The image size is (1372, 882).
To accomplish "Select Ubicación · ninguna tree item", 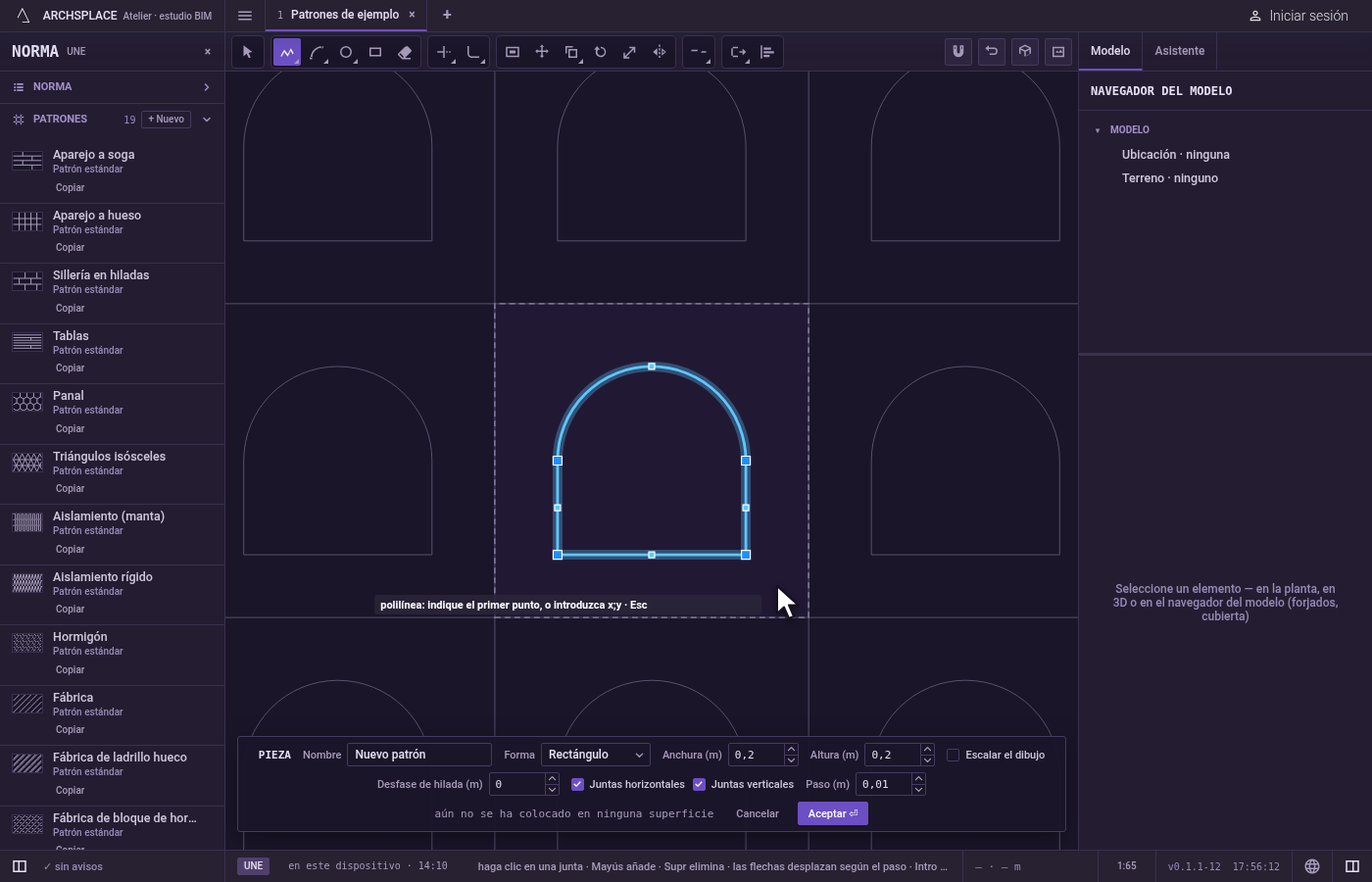I will 1176,155.
